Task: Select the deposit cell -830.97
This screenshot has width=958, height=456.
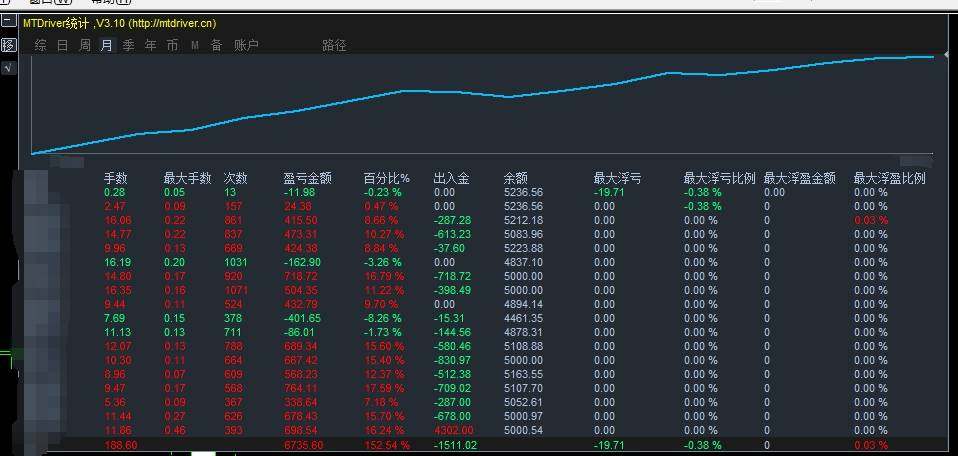Action: pos(452,360)
